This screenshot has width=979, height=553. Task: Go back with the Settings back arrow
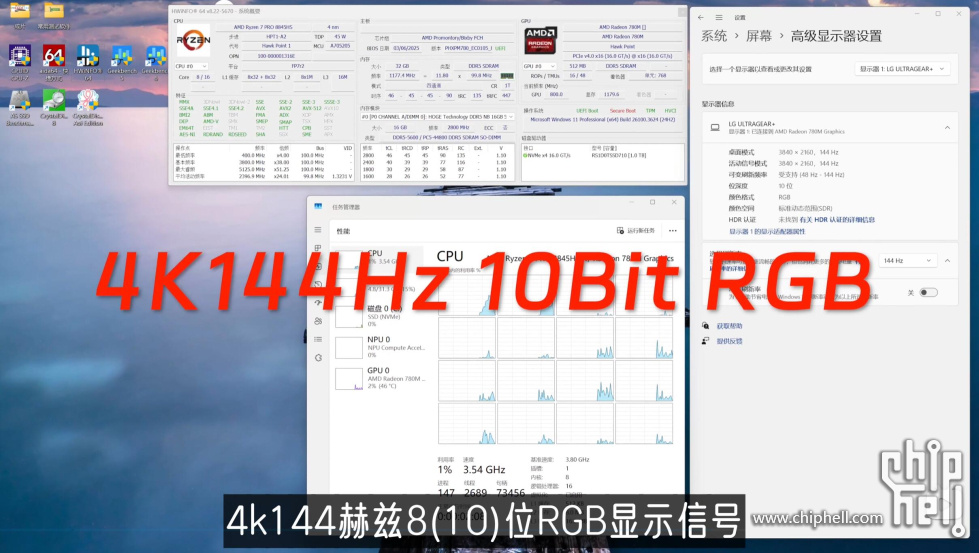[701, 17]
